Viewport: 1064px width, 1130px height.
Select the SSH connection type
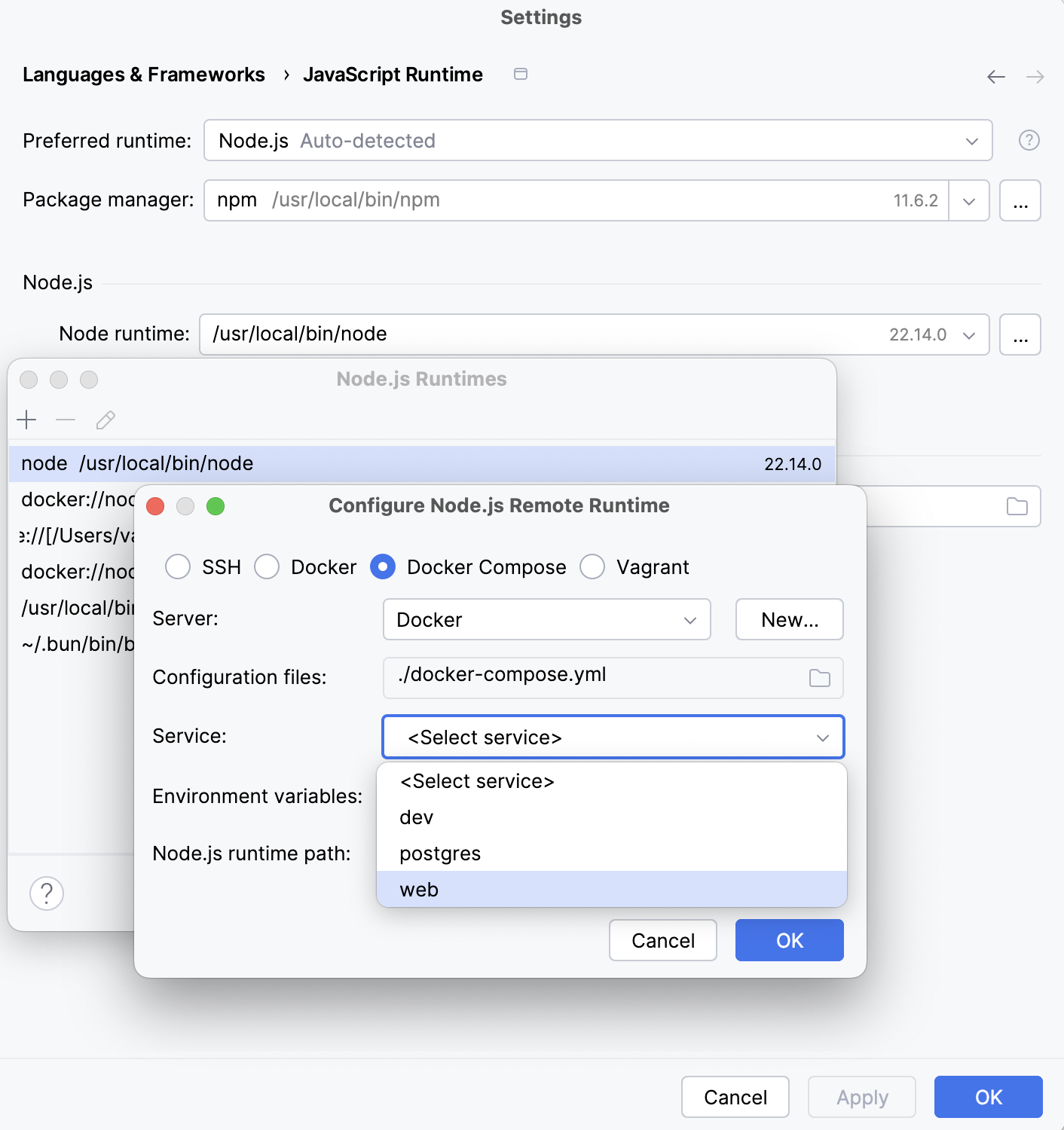(x=179, y=567)
